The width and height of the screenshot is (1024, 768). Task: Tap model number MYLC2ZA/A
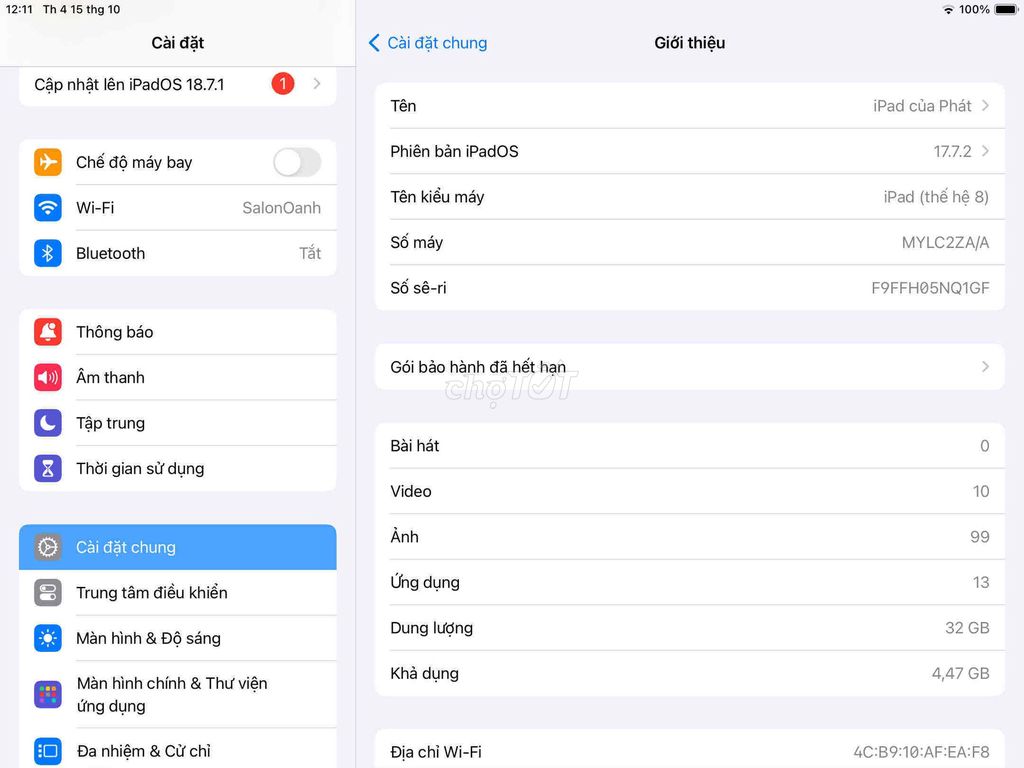945,242
